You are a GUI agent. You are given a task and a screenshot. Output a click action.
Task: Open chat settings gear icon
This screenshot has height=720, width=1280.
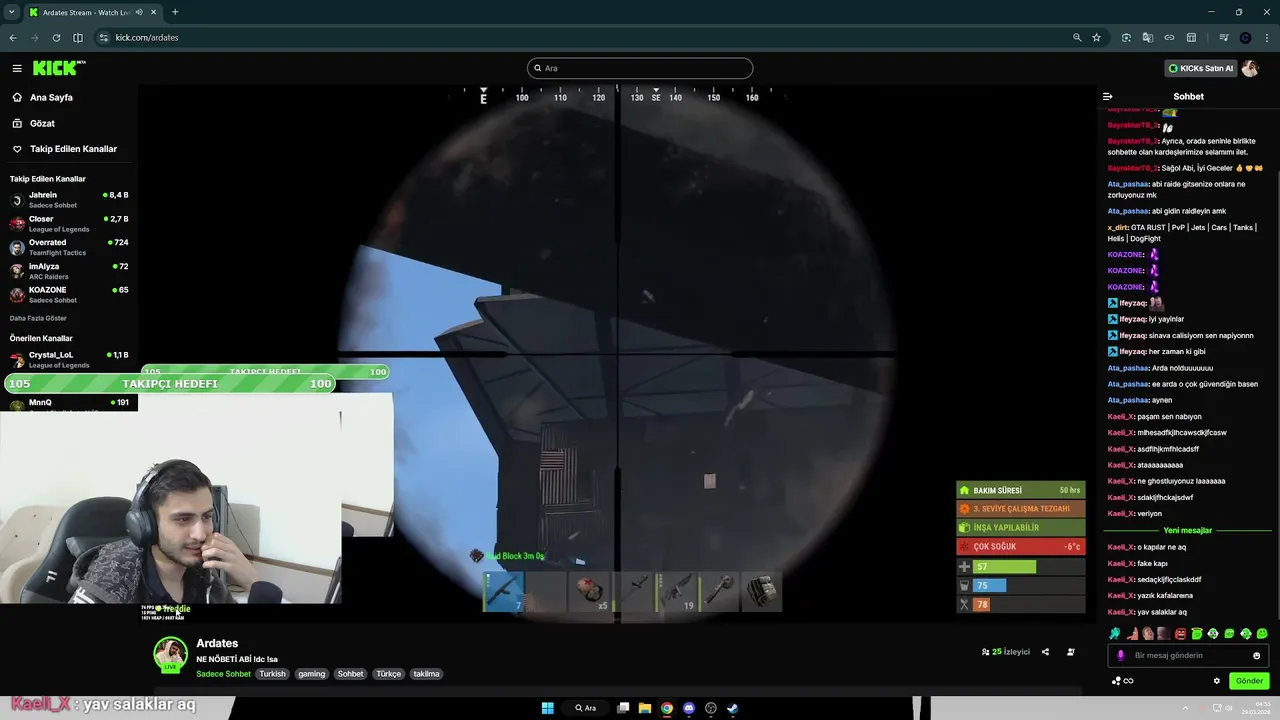click(1217, 681)
